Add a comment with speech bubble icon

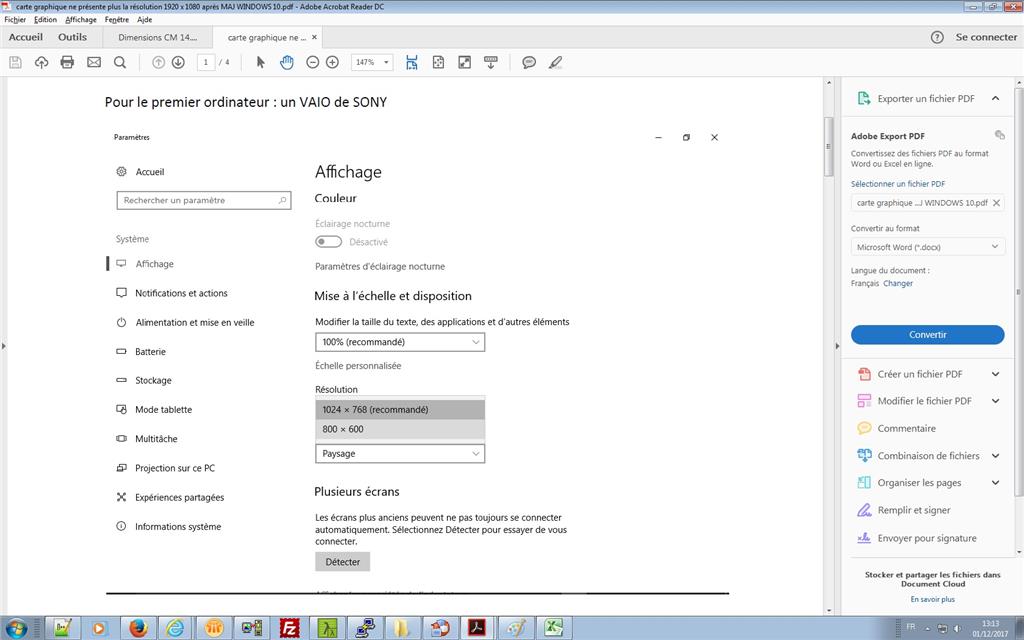tap(529, 63)
